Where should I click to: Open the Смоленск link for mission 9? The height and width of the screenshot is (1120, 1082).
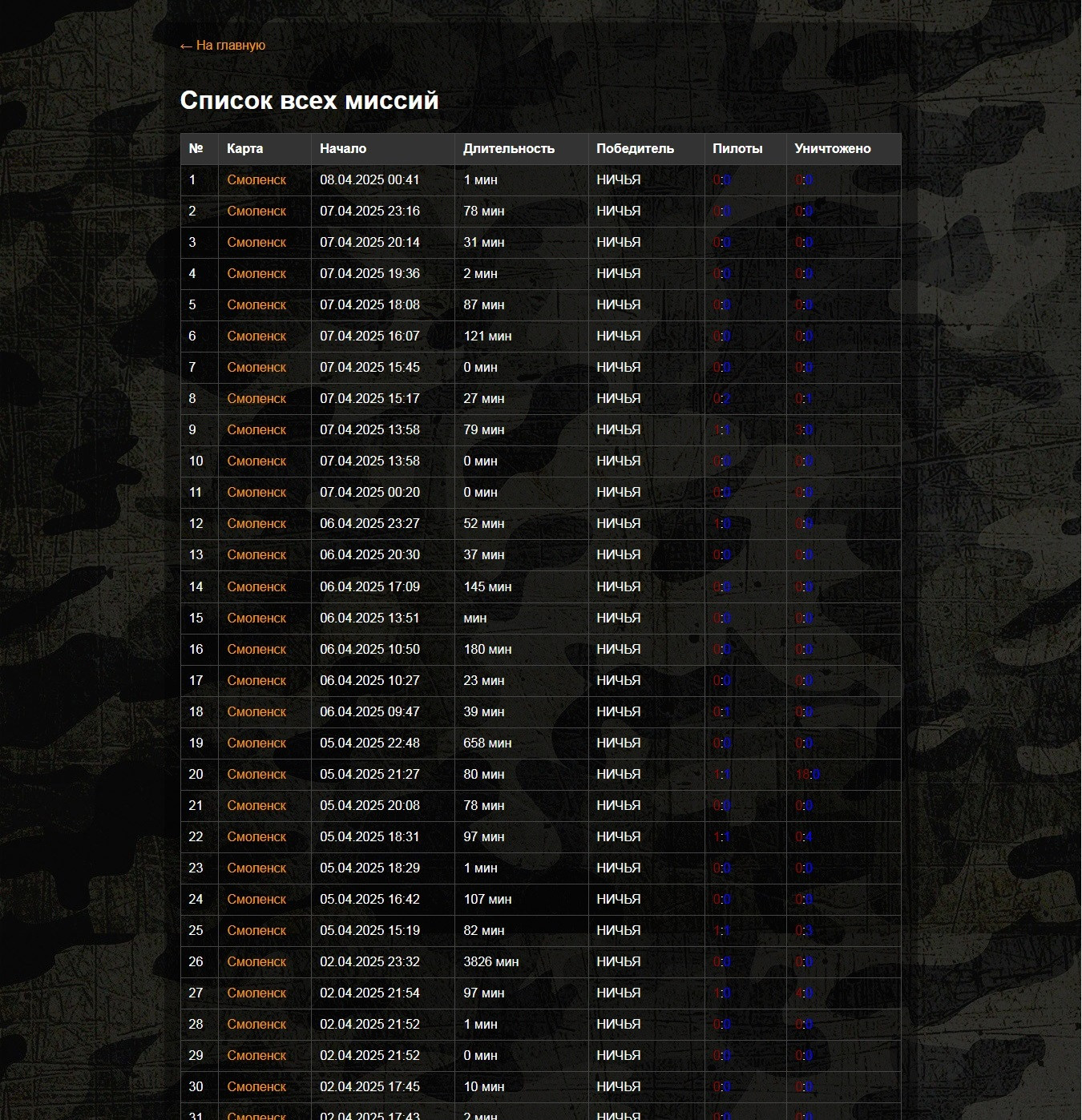[x=256, y=430]
